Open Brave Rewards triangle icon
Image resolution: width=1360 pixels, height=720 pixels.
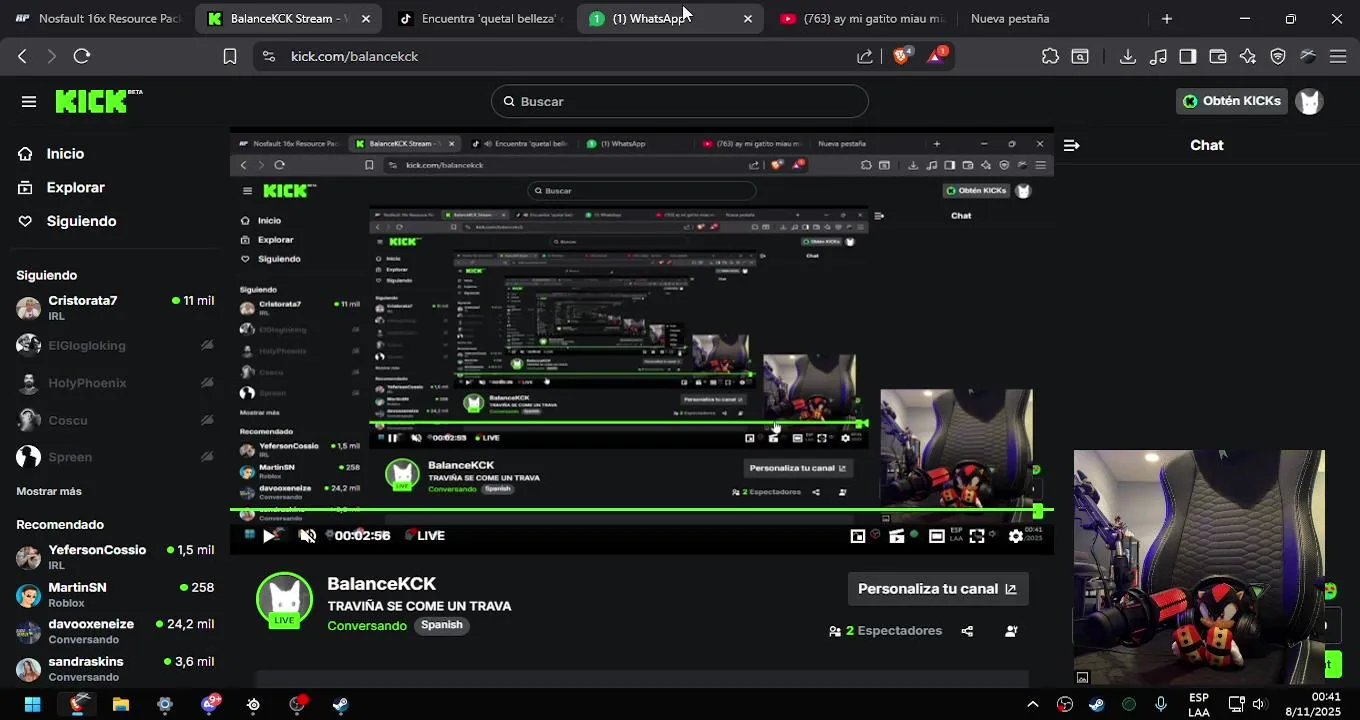click(936, 56)
